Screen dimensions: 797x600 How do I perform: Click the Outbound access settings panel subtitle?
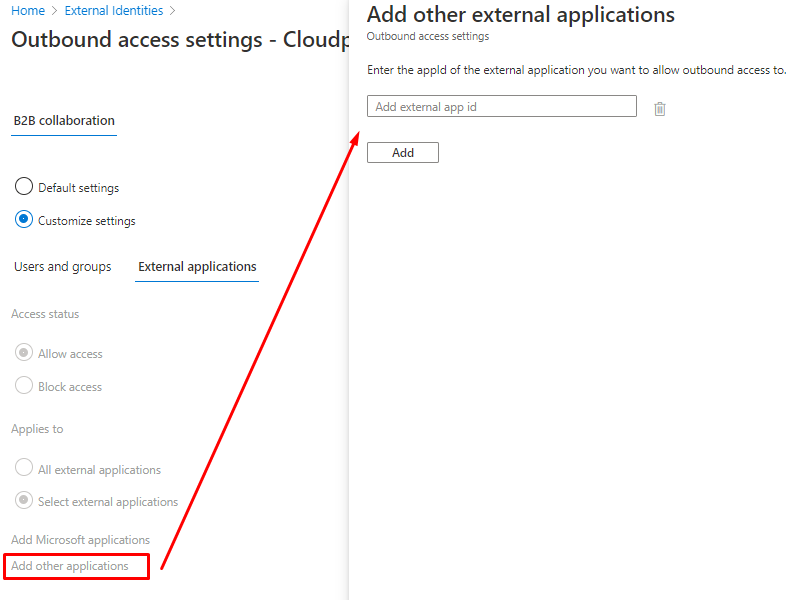click(x=428, y=37)
